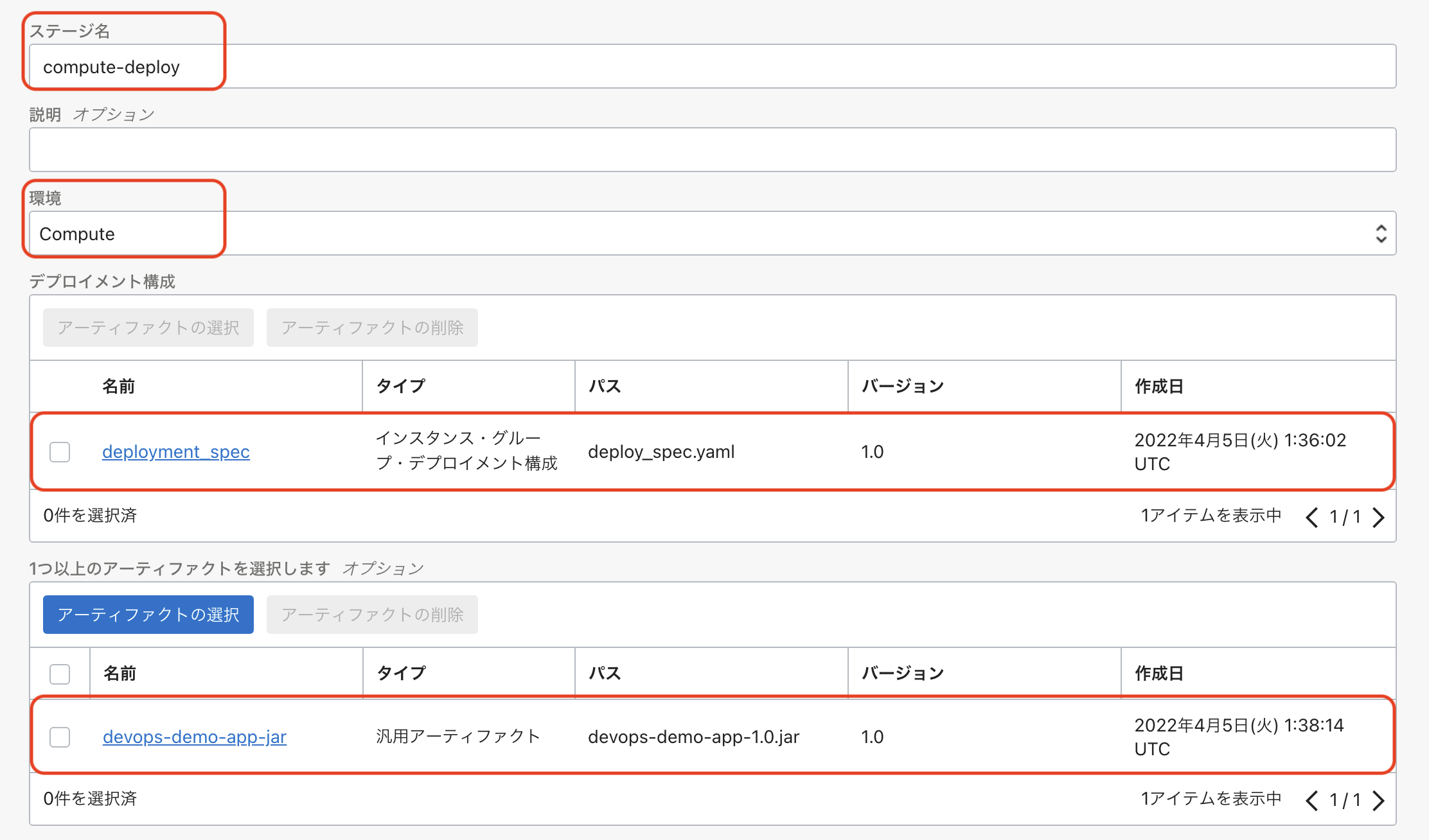1429x840 pixels.
Task: Click the 名前 column header in the deployment configuration table
Action: 119,387
